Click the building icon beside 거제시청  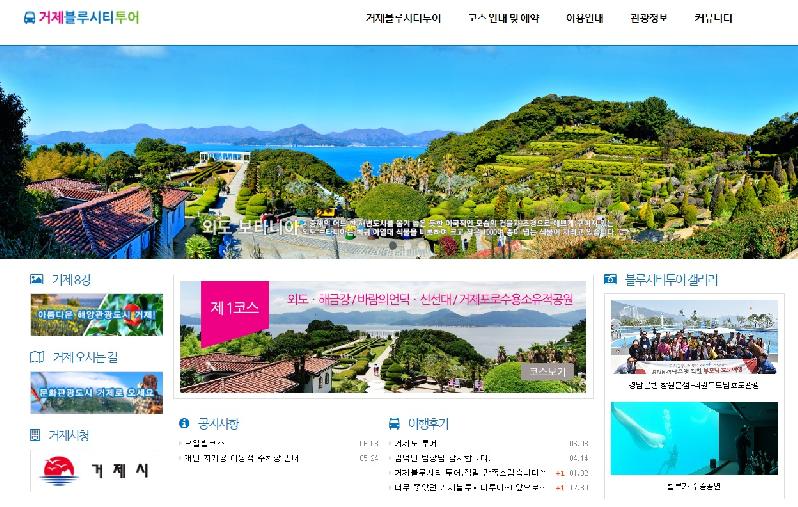tap(37, 435)
